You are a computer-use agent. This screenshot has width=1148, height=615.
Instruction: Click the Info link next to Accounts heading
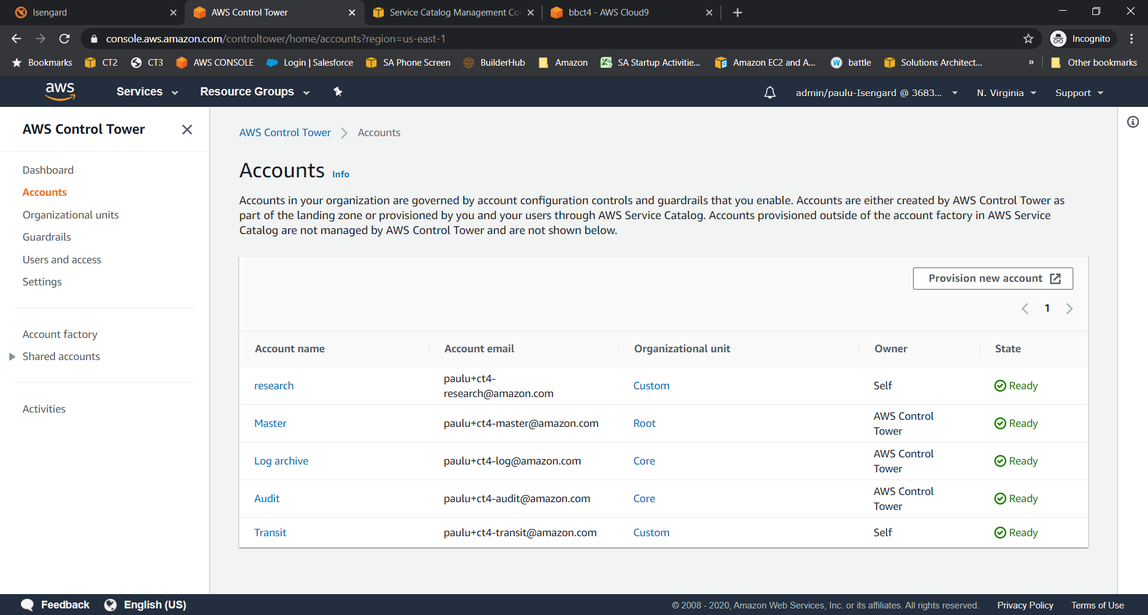(x=340, y=174)
